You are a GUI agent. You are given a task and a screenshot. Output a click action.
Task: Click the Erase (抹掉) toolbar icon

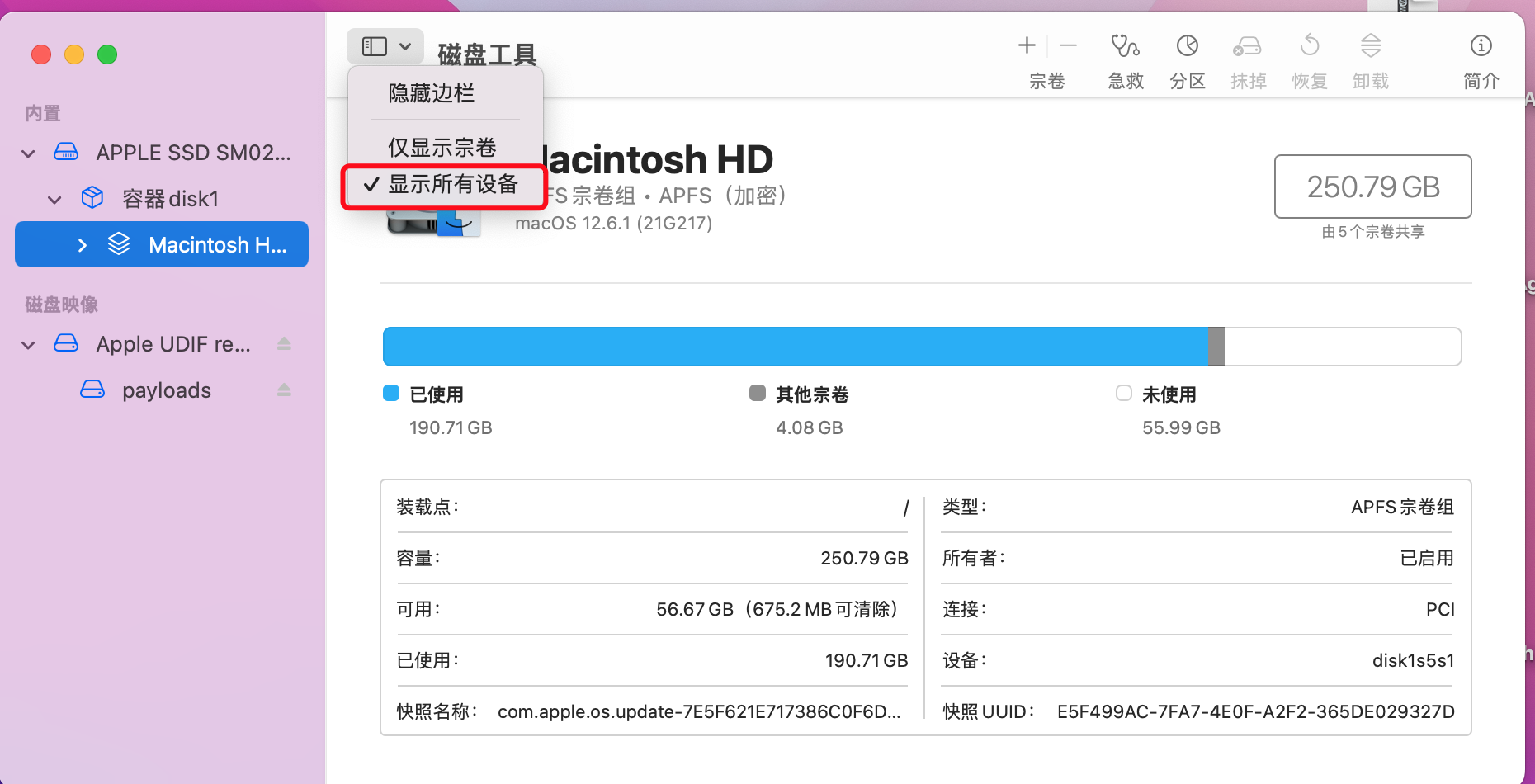pyautogui.click(x=1247, y=46)
